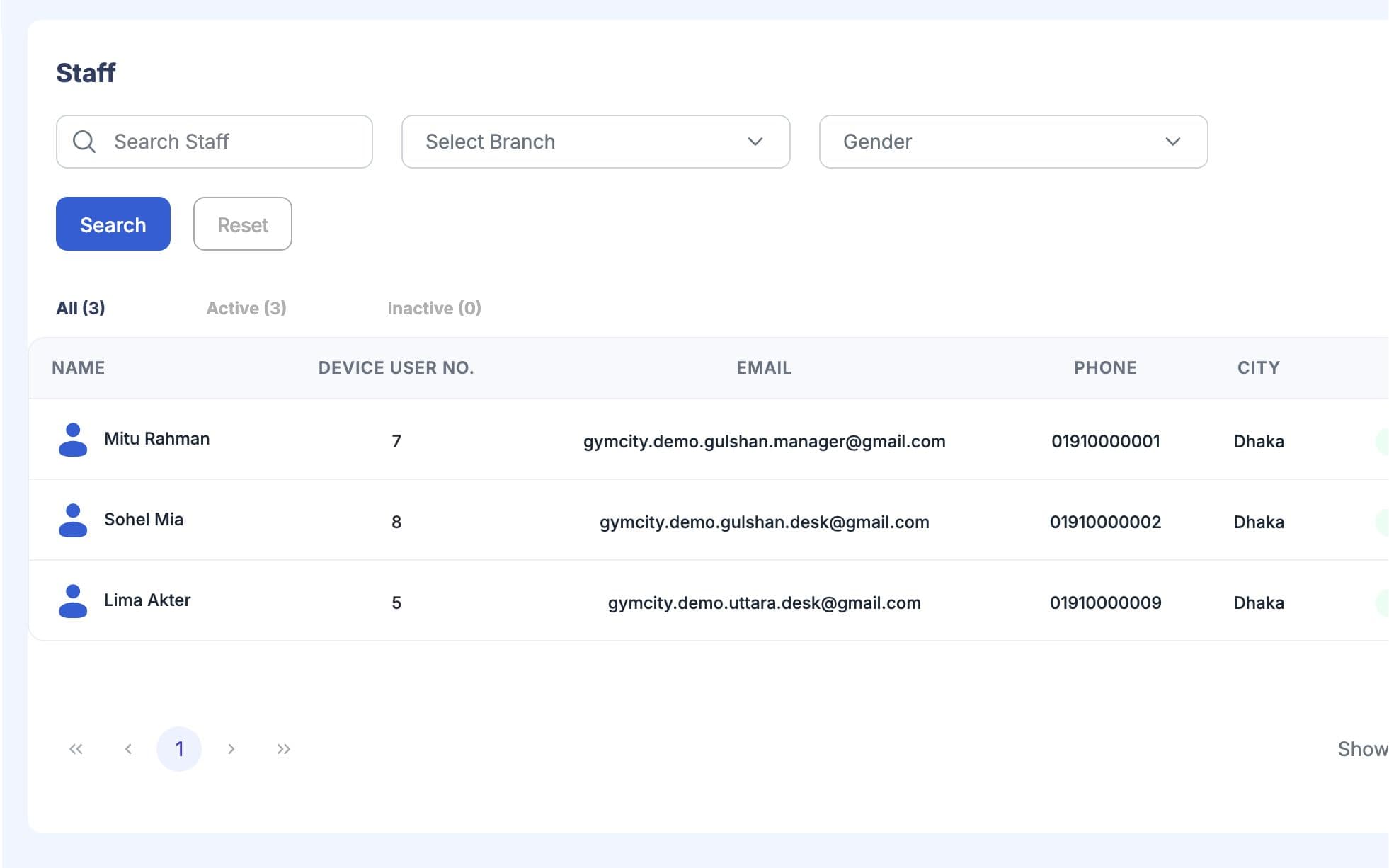Go to next page arrow

pyautogui.click(x=231, y=749)
